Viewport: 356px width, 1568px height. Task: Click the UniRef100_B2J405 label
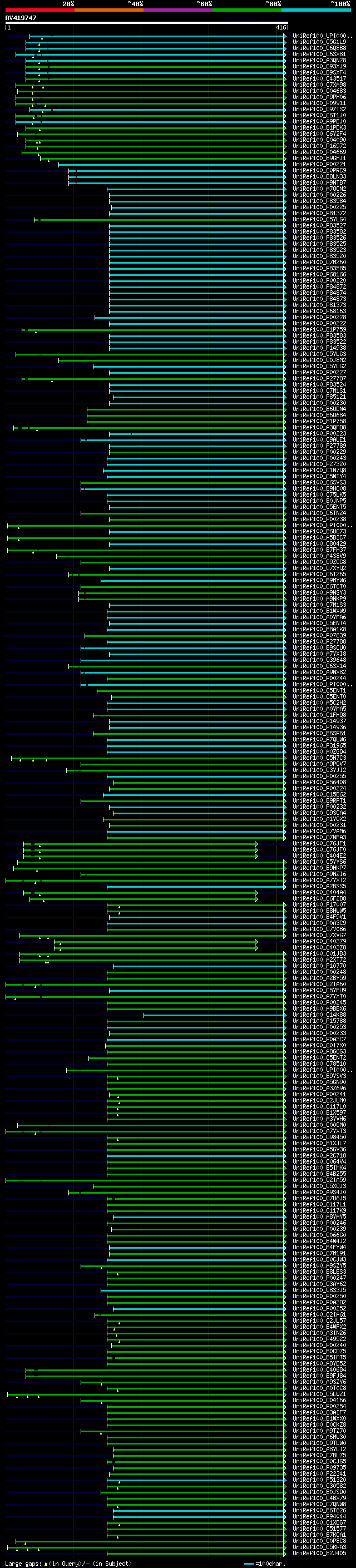click(319, 1554)
